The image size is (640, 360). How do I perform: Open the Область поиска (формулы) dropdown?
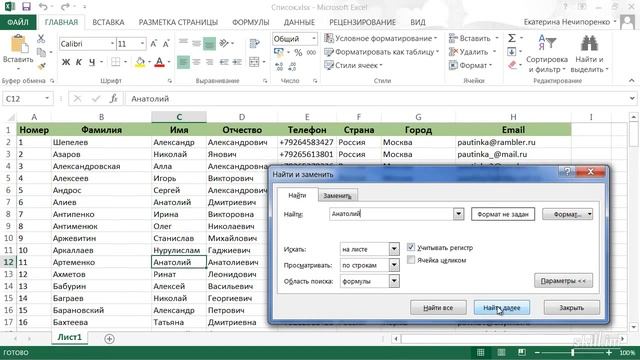(x=394, y=281)
